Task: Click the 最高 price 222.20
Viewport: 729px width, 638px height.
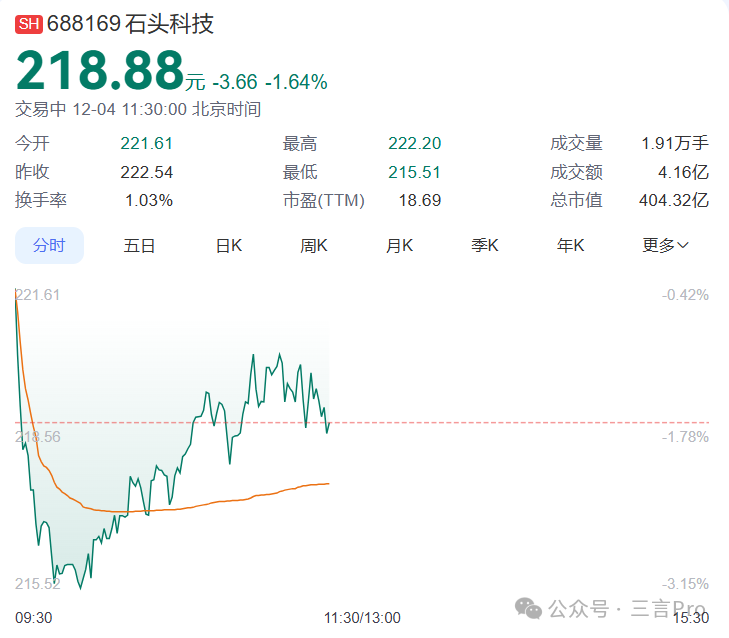Action: tap(414, 144)
